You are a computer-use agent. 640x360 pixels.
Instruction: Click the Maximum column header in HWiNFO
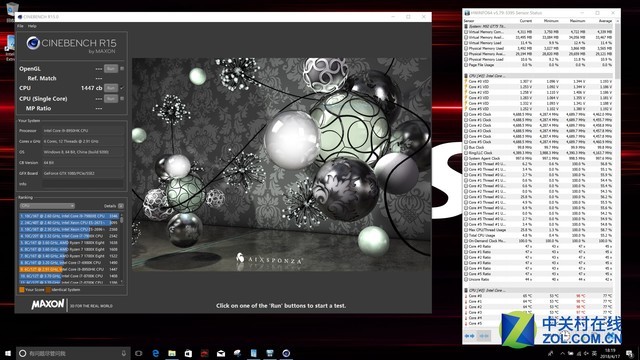pos(577,21)
